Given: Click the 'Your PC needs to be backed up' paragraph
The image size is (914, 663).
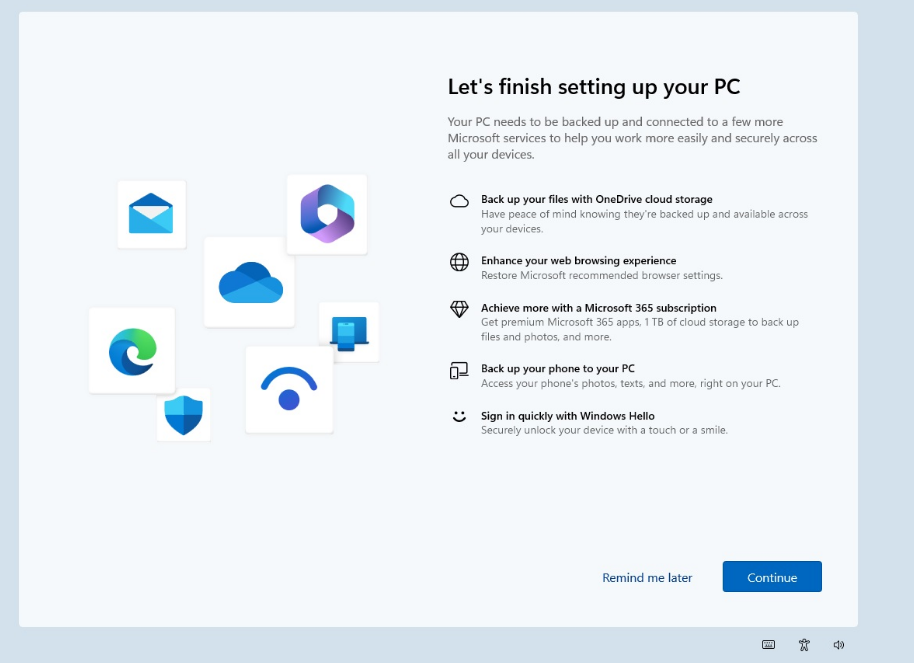Looking at the screenshot, I should tap(632, 138).
